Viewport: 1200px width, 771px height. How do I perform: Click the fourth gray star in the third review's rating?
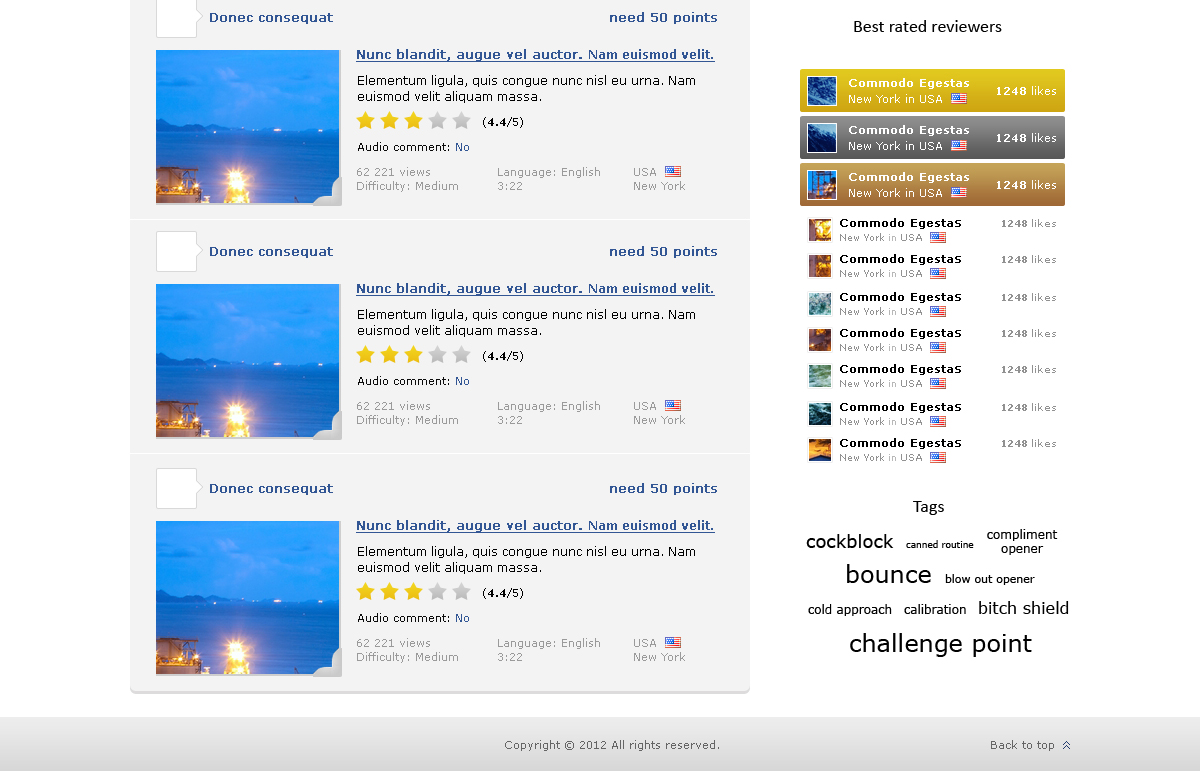437,592
